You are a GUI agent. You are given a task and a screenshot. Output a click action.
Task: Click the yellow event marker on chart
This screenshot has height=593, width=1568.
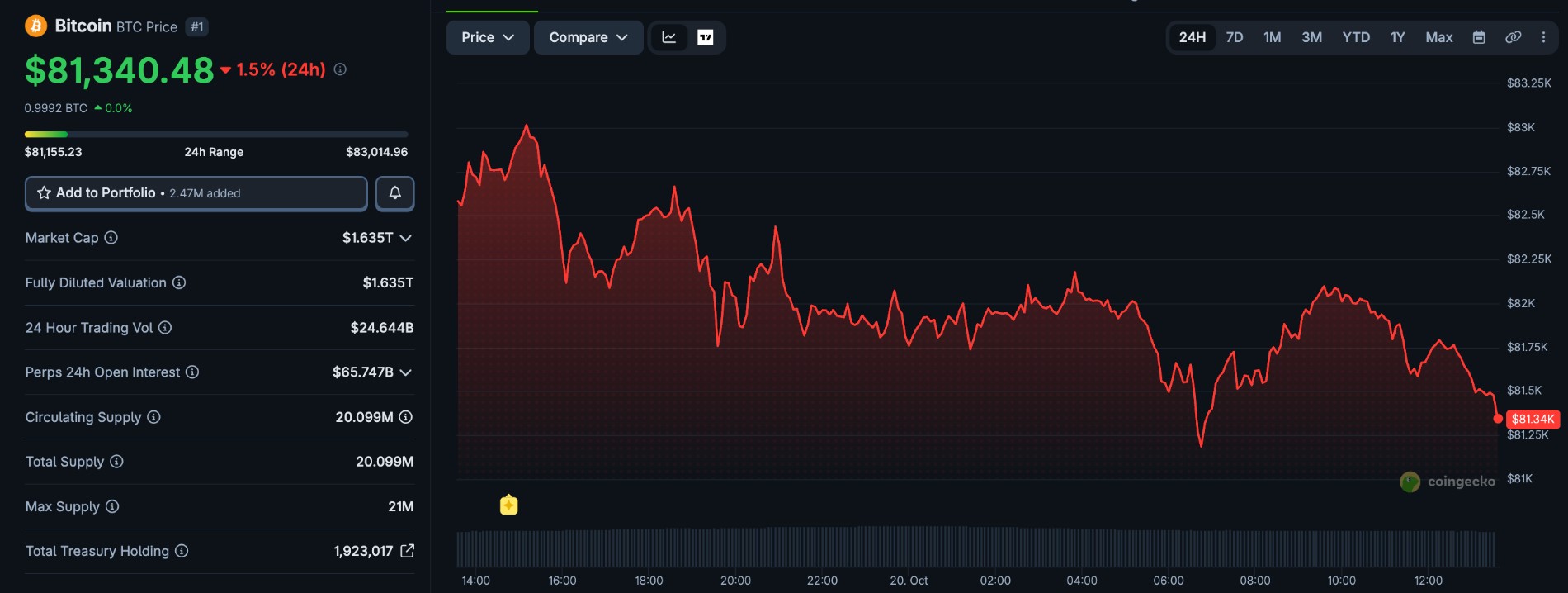pyautogui.click(x=509, y=505)
